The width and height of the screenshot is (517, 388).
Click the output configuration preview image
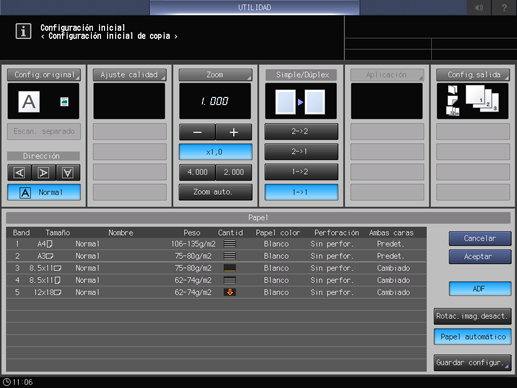coord(472,101)
